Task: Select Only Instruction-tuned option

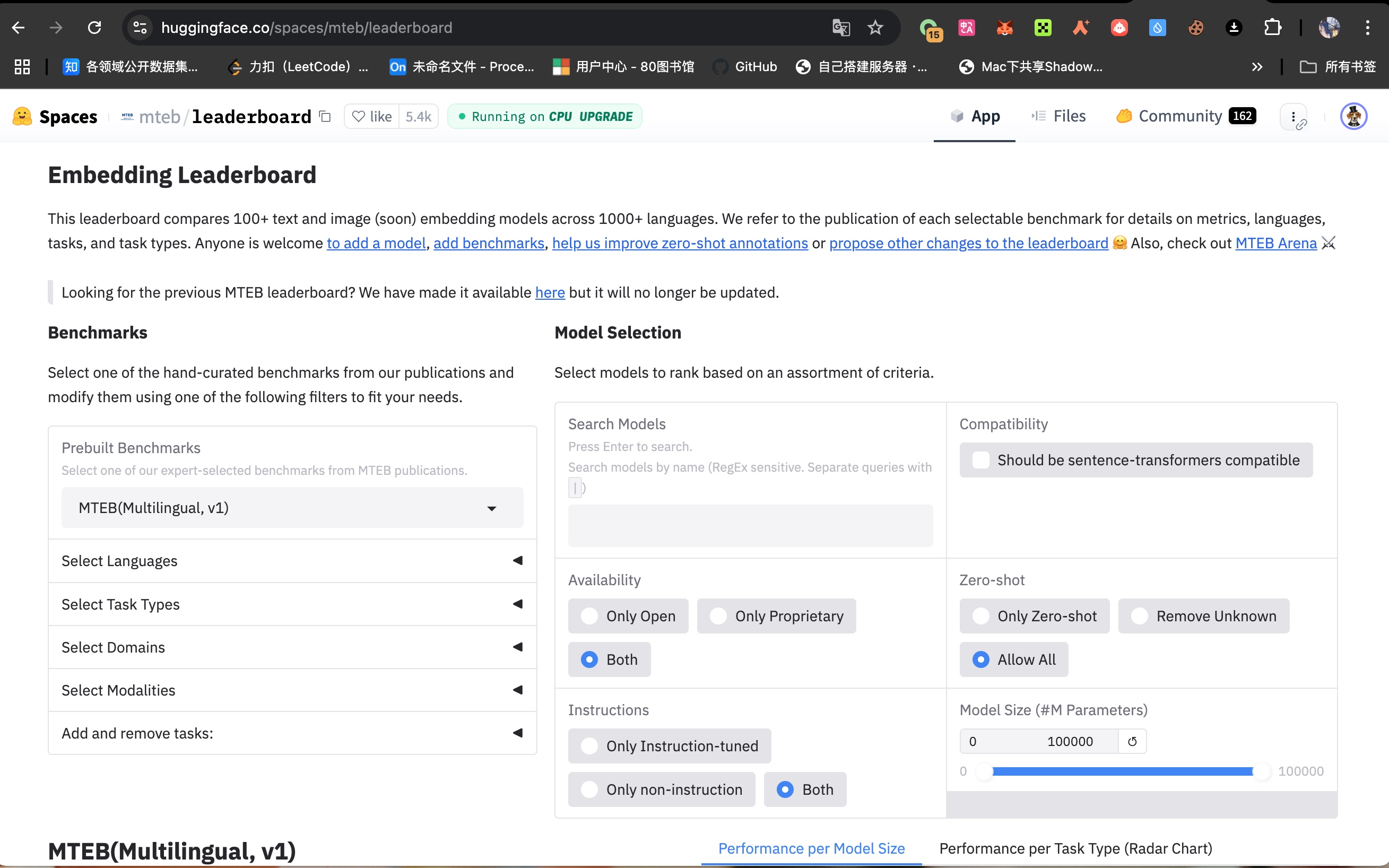Action: [669, 746]
